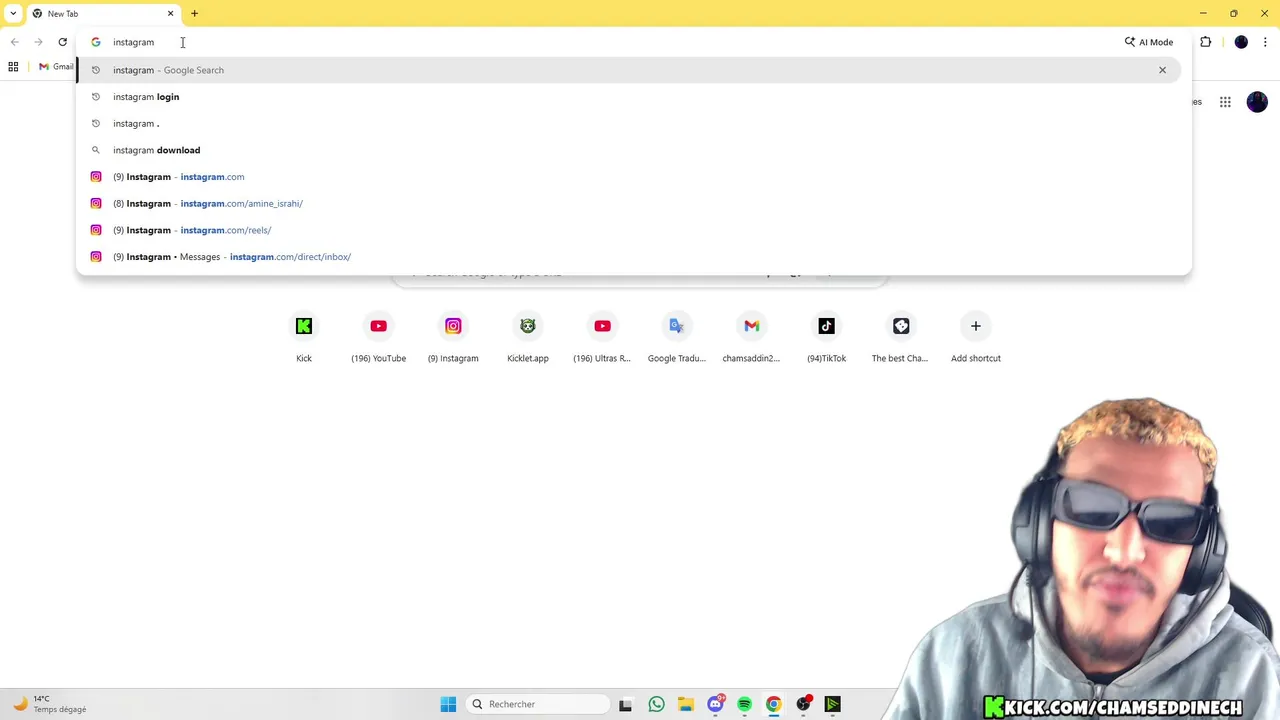Open the chamsaddin2... Gmail shortcut tile
1280x720 pixels.
pos(751,338)
